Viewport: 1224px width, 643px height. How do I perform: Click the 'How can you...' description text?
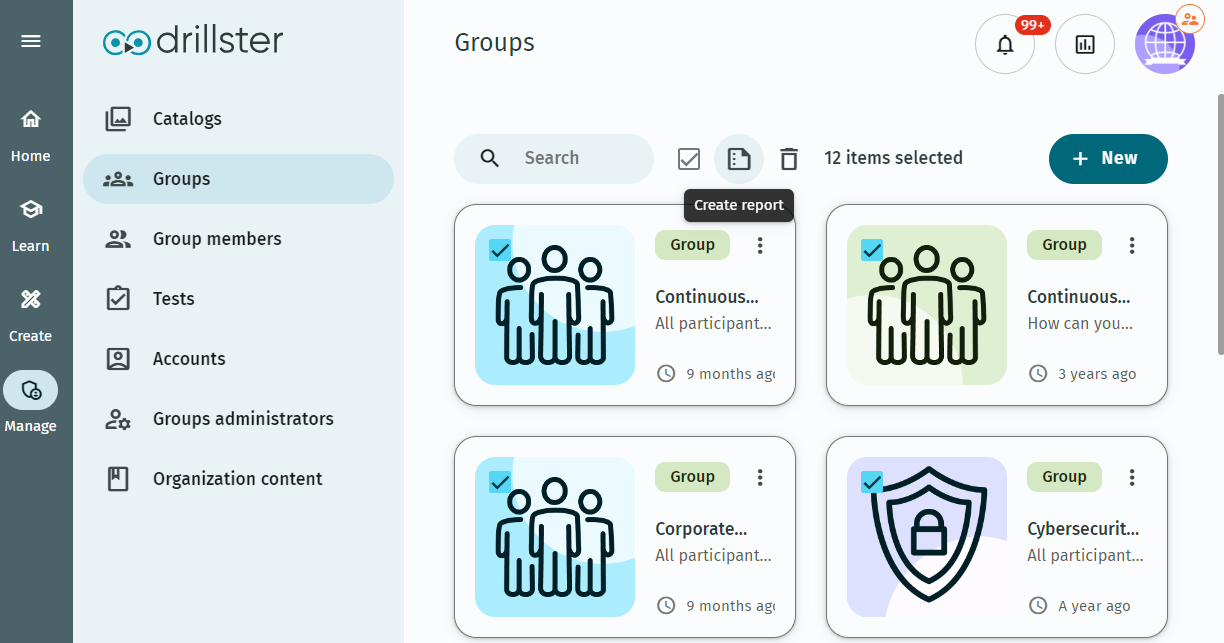pyautogui.click(x=1080, y=324)
